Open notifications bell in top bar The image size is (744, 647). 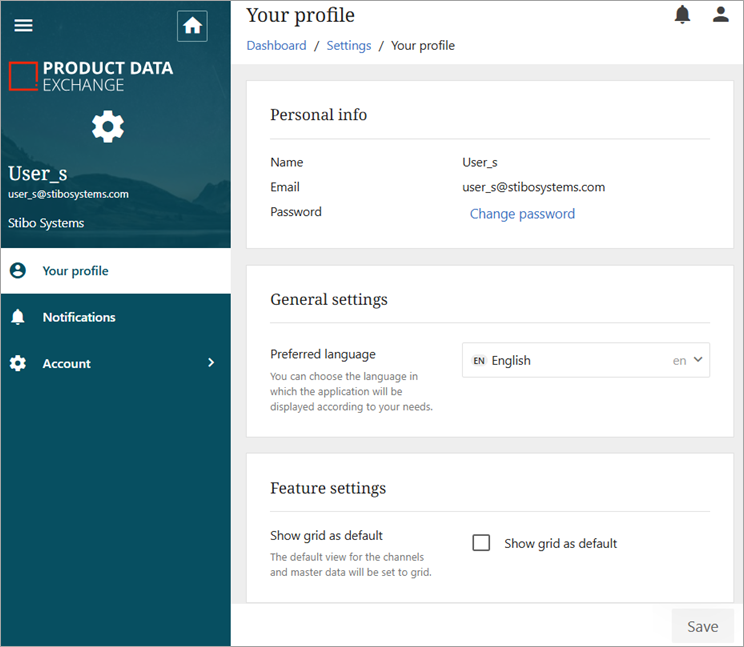(682, 14)
